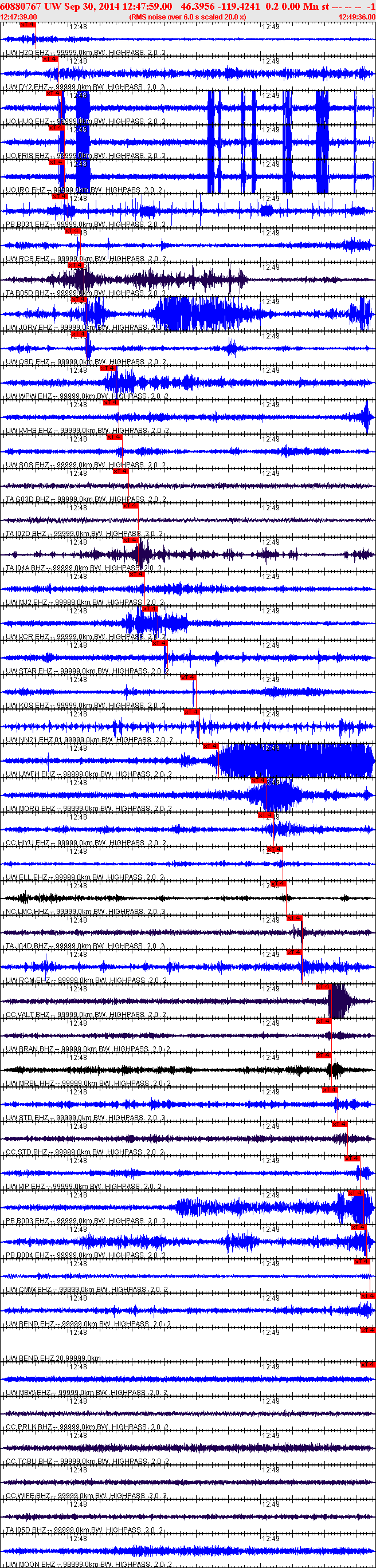Click the TA I04A BHZ station label
The image size is (376, 1568).
click(x=28, y=568)
